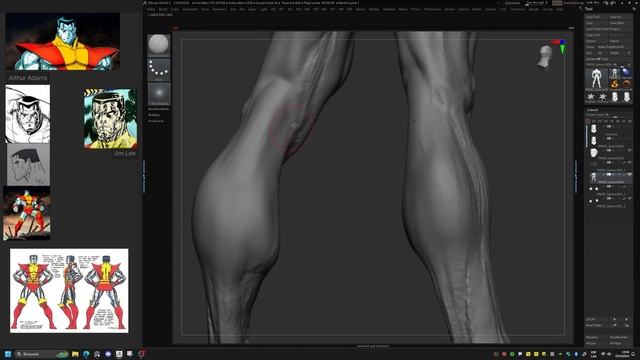Collapse the Subtool section header
The height and width of the screenshot is (360, 640).
593,109
